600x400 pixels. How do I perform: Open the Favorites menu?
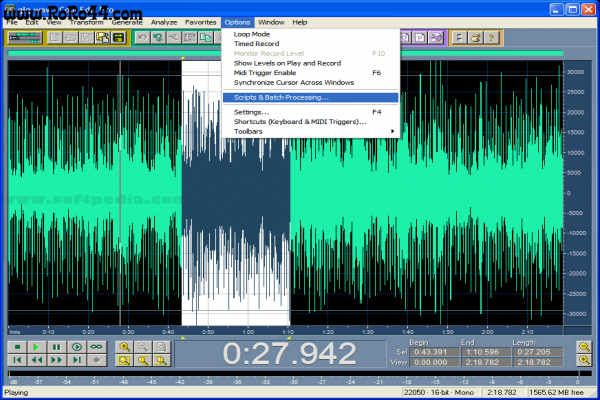click(201, 22)
